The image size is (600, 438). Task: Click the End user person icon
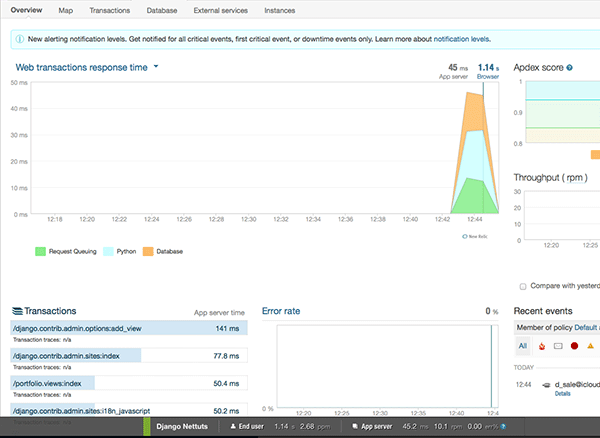(233, 426)
